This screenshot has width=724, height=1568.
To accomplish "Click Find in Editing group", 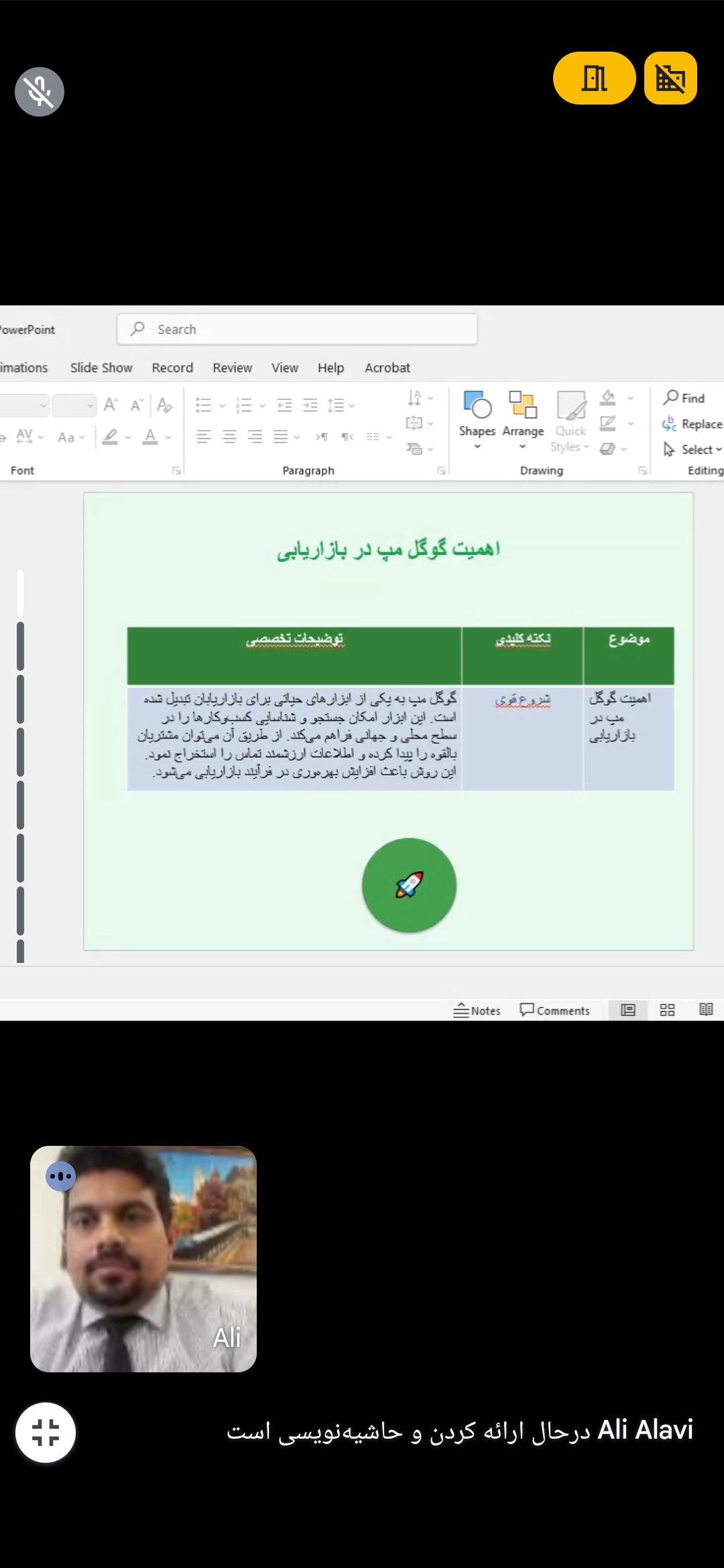I will click(x=684, y=398).
